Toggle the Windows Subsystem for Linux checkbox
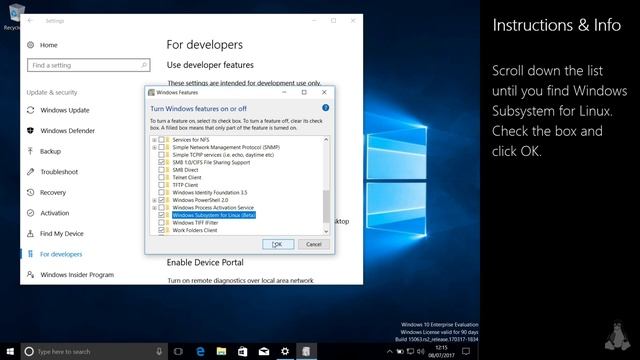Viewport: 640px width, 360px height. tap(162, 215)
